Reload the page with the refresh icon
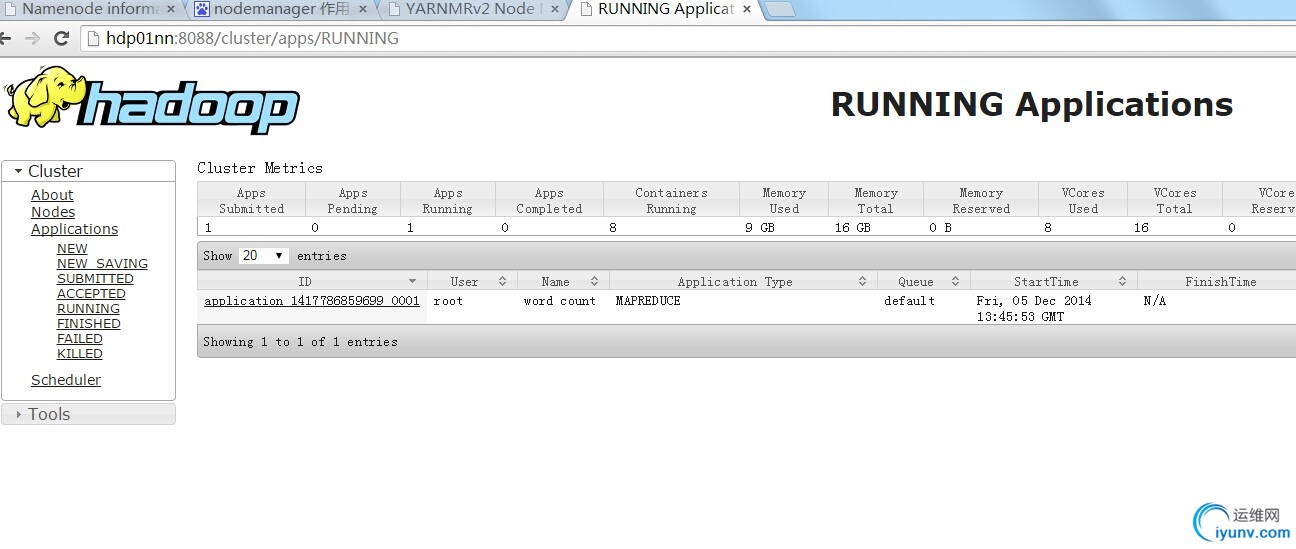Image resolution: width=1296 pixels, height=549 pixels. click(x=61, y=38)
